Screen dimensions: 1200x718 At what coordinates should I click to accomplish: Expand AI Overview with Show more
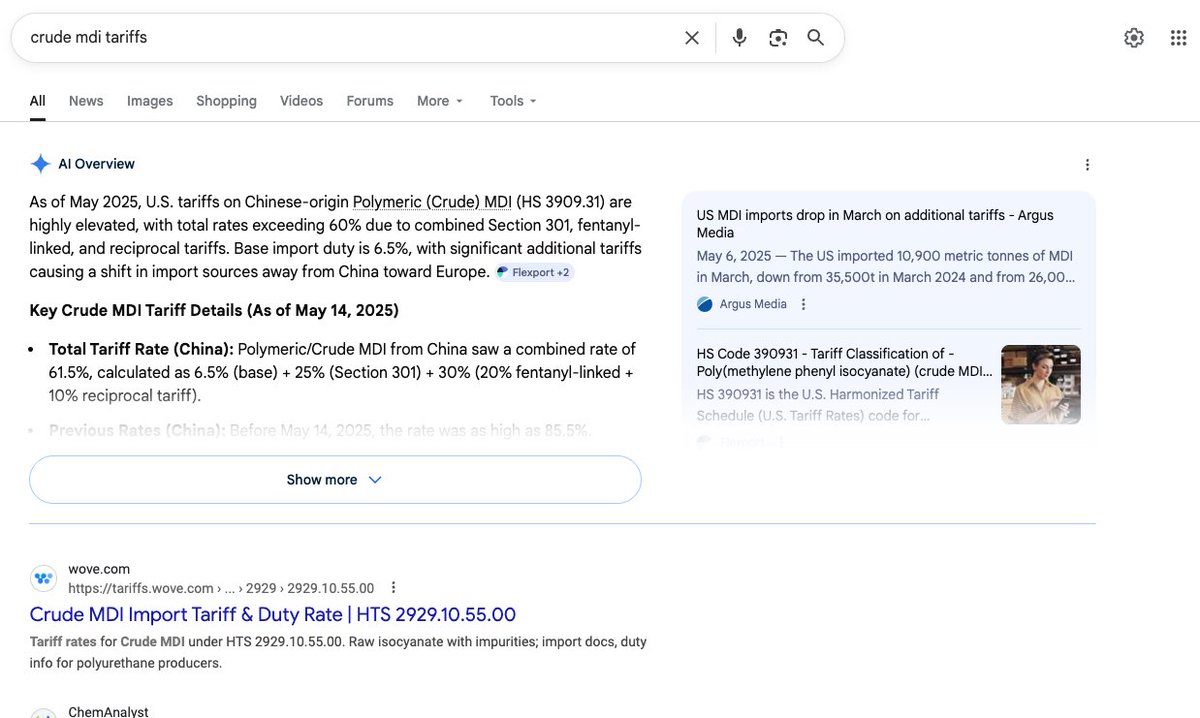click(x=335, y=480)
